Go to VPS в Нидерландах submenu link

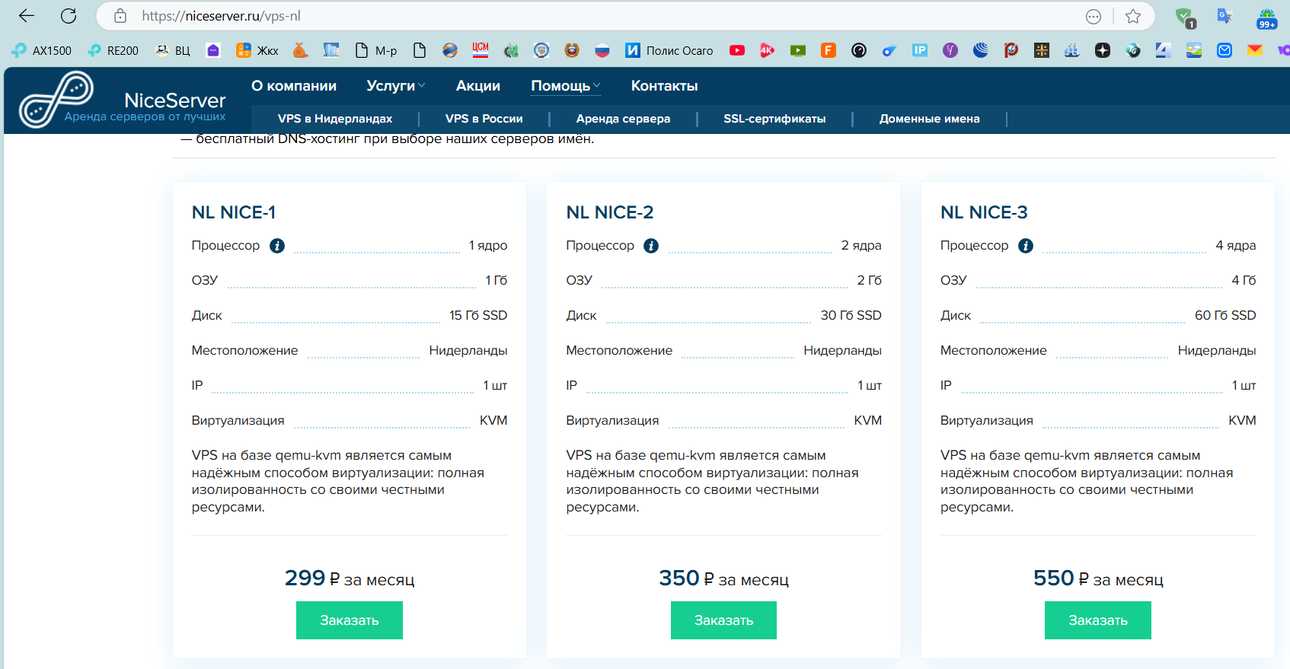[x=335, y=118]
